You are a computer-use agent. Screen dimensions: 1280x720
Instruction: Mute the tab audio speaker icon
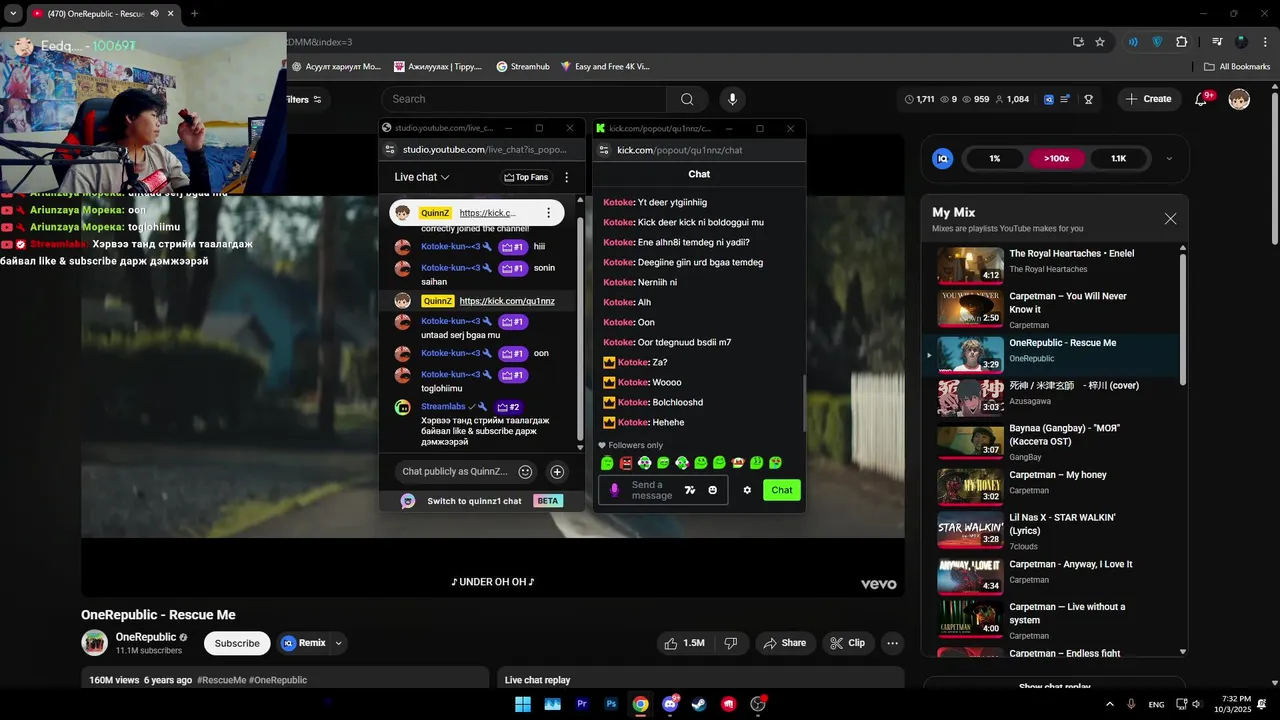[155, 14]
